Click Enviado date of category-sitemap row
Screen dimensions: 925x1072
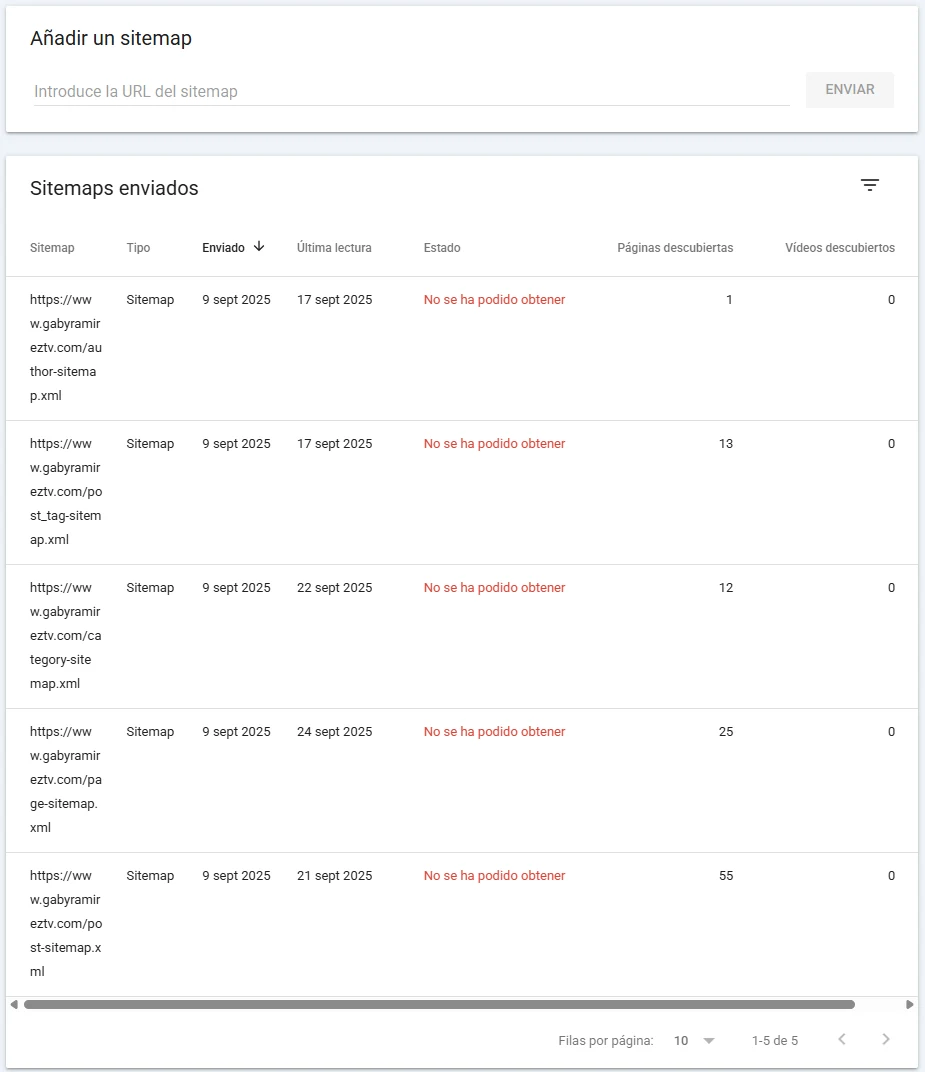[236, 587]
